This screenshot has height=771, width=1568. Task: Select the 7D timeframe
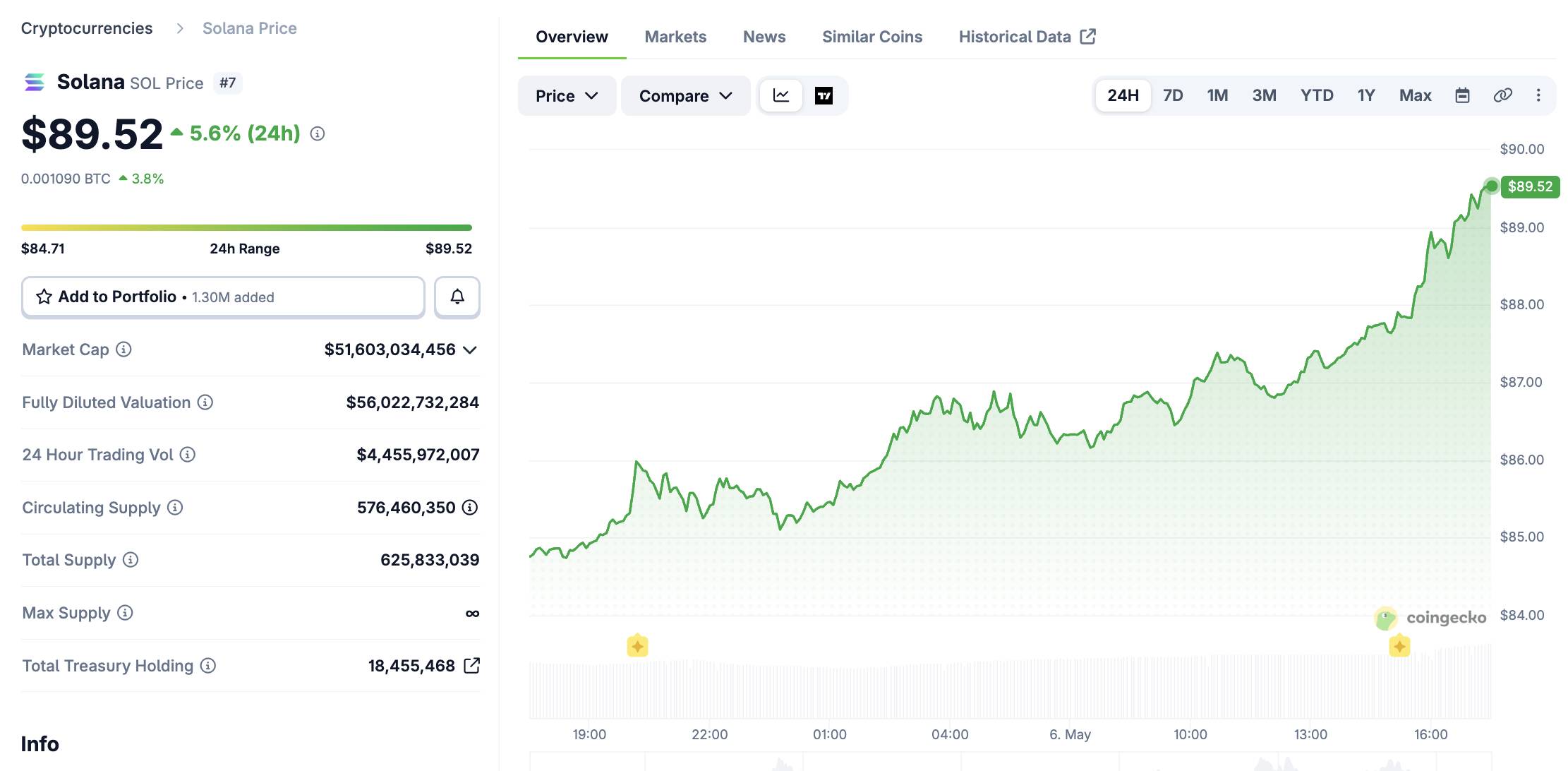coord(1173,95)
